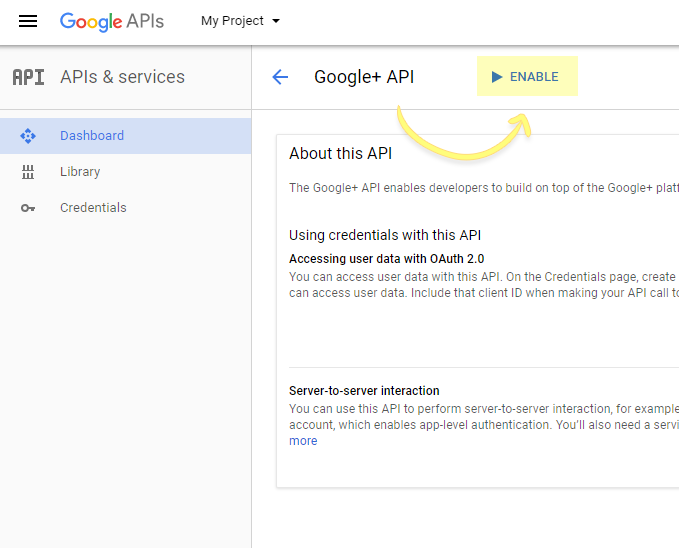Viewport: 679px width, 548px height.
Task: Open the My Project selector
Action: point(232,21)
